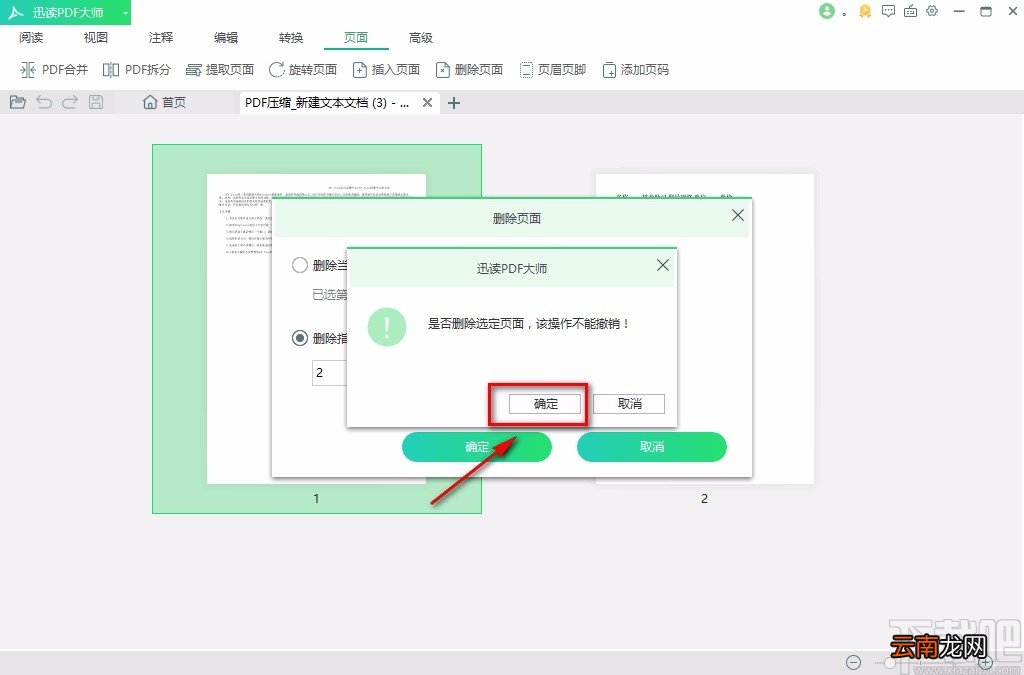This screenshot has width=1024, height=675.
Task: Close the 迅读PDF大师 confirmation dialog
Action: click(663, 265)
